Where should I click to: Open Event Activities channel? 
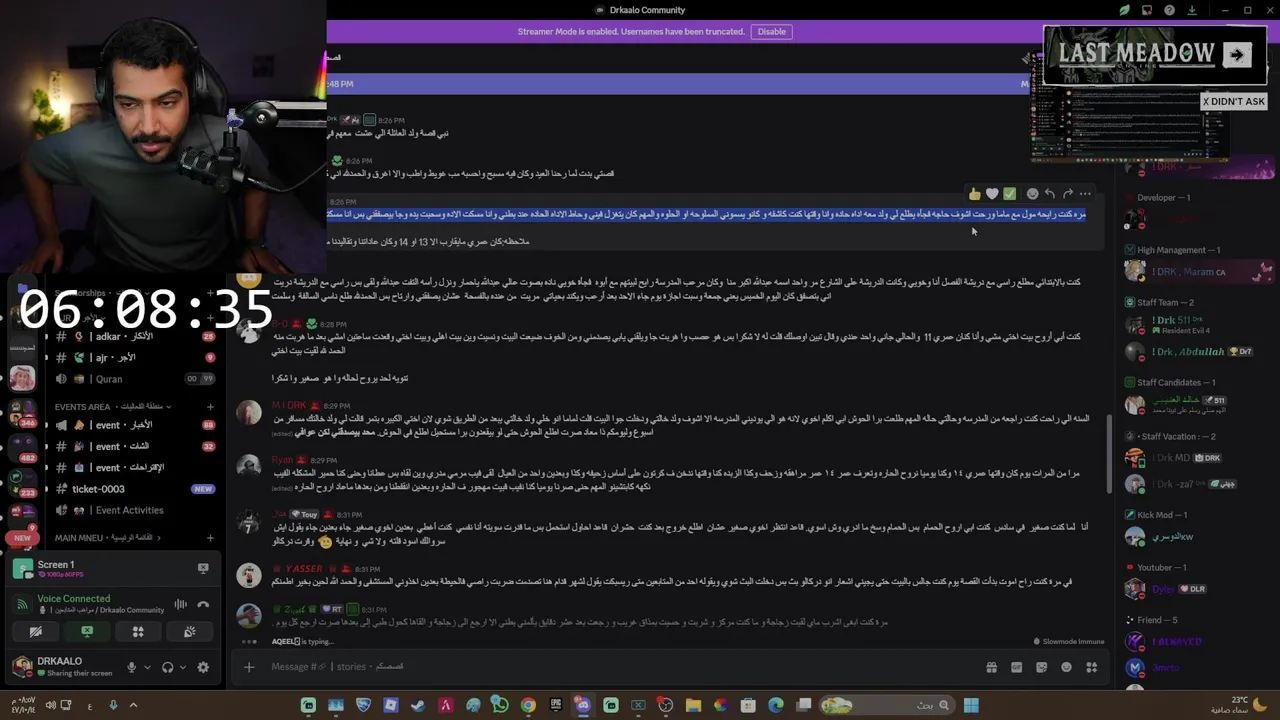(135, 510)
